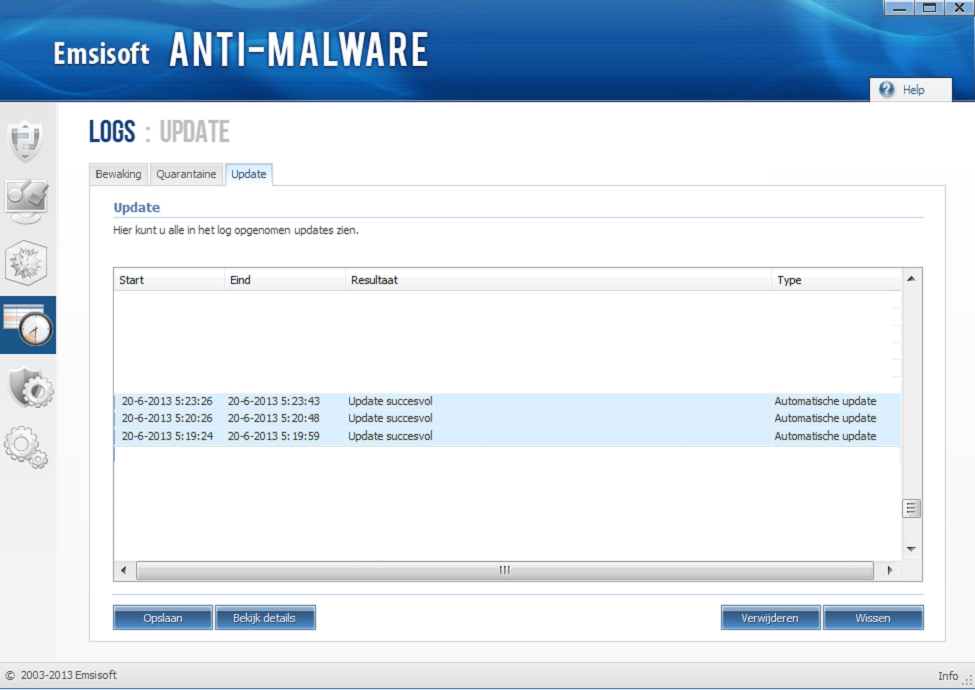Screen dimensions: 975x690
Task: Open the Help link
Action: pos(913,90)
